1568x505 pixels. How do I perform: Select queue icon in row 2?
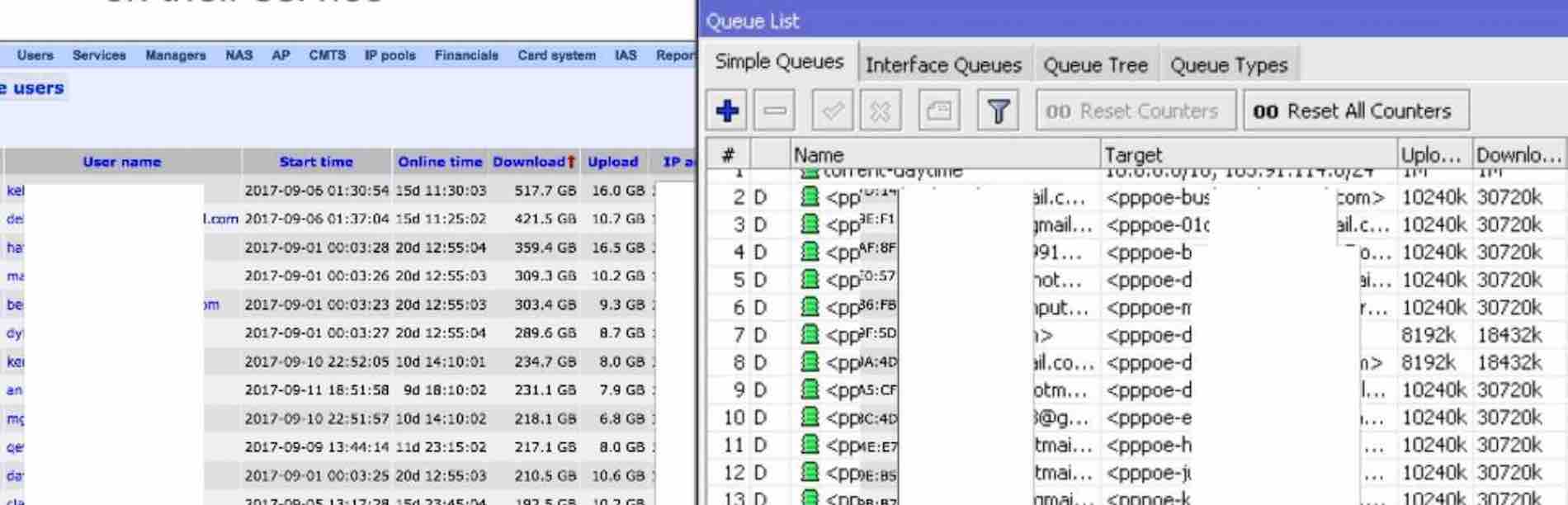810,196
